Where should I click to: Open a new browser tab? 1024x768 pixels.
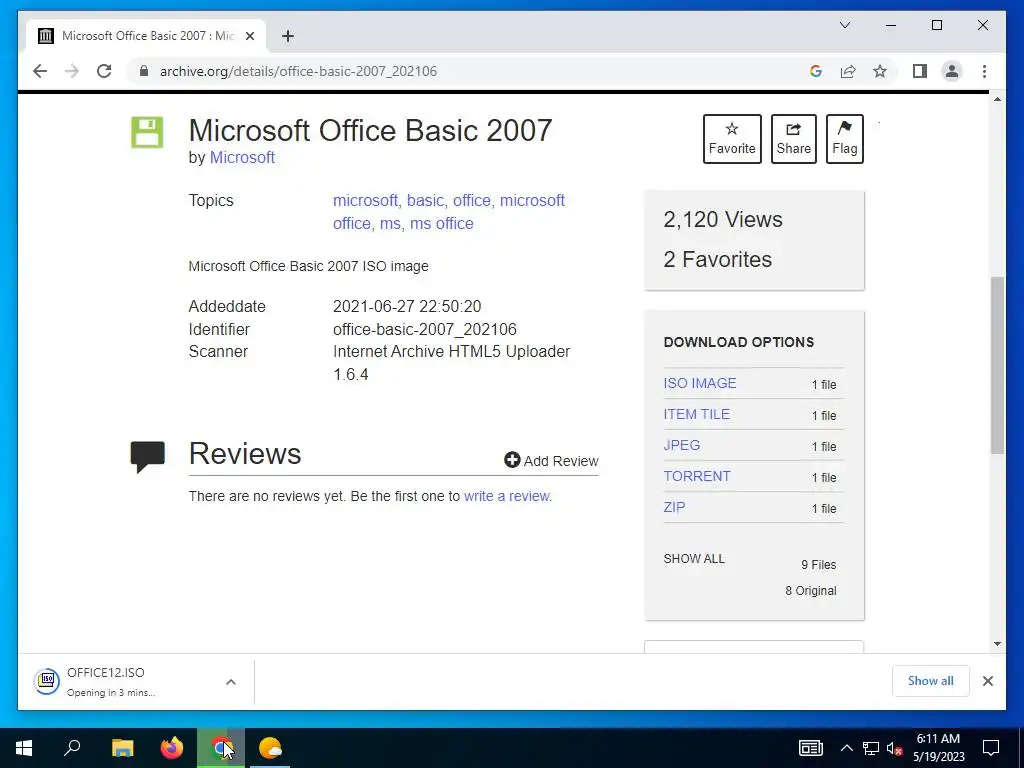(287, 36)
